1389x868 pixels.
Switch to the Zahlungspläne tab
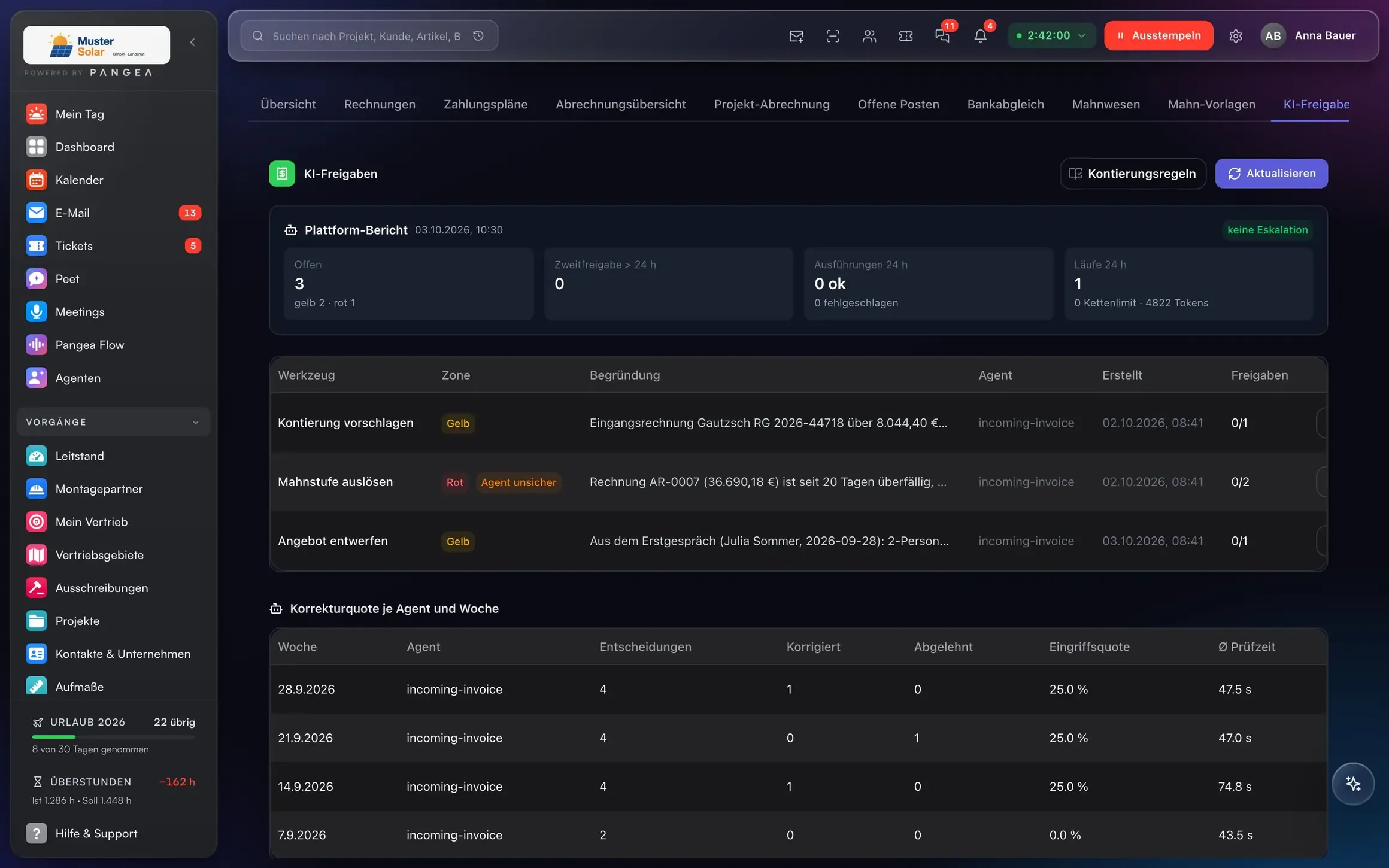tap(486, 104)
